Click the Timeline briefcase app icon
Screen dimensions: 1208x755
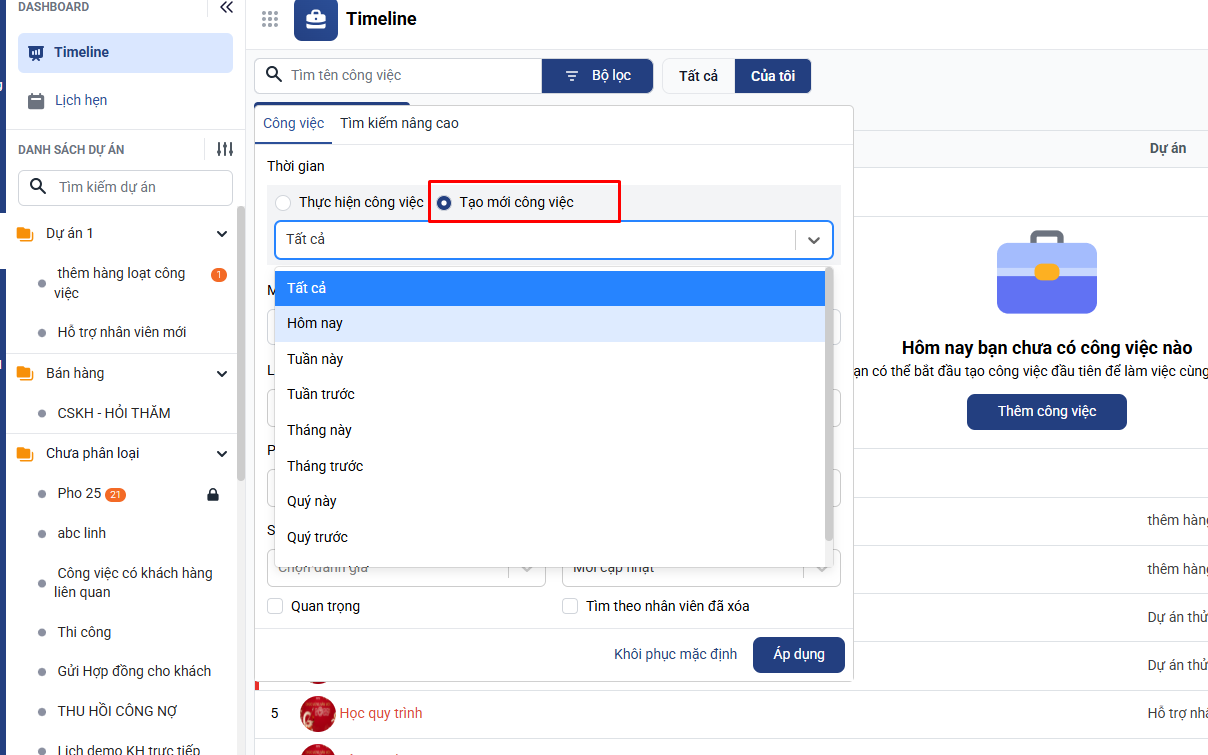tap(315, 19)
